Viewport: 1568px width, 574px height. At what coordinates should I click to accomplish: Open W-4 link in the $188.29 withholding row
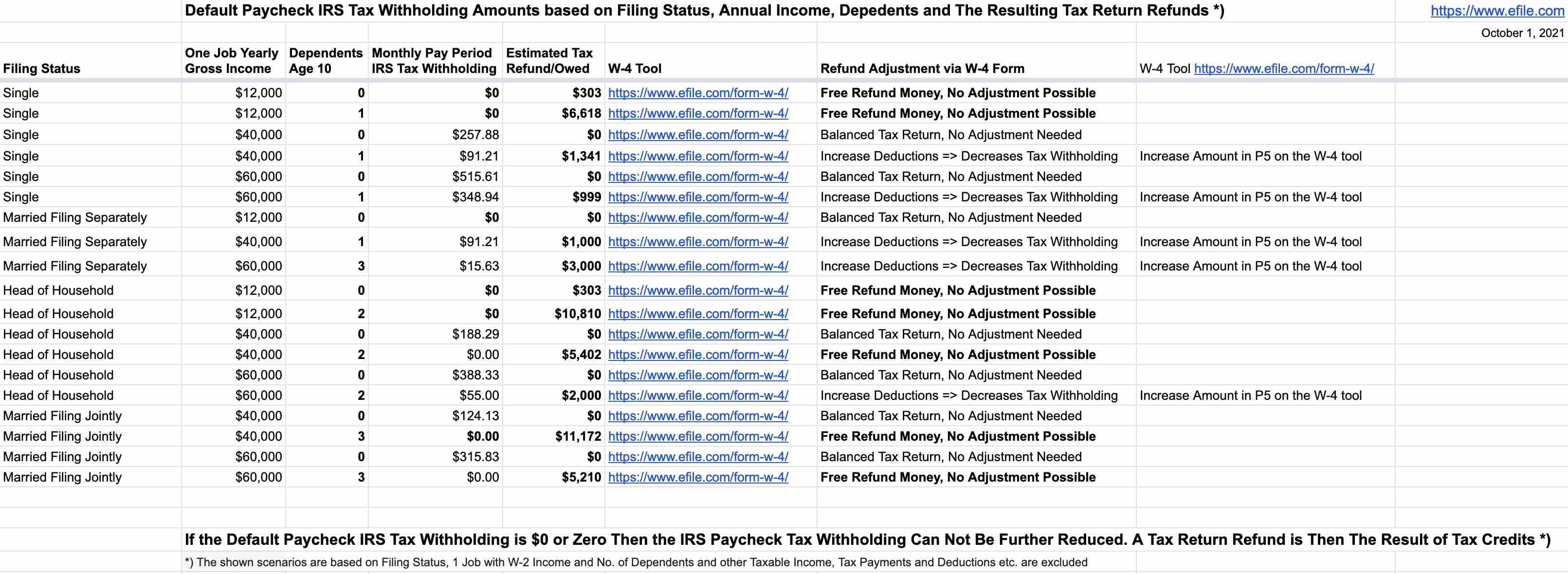[698, 334]
